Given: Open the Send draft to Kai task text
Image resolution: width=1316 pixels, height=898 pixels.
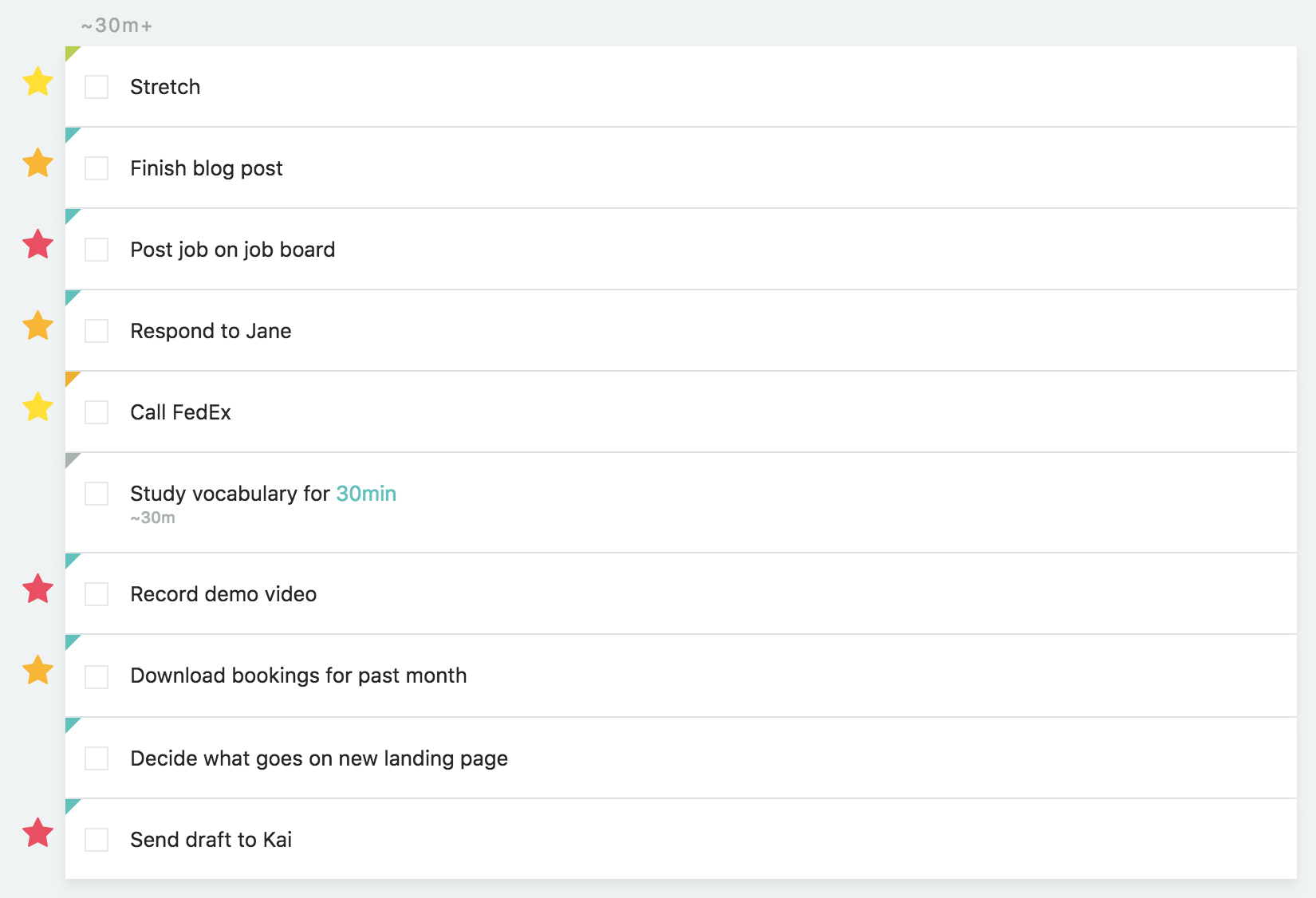Looking at the screenshot, I should click(x=211, y=840).
